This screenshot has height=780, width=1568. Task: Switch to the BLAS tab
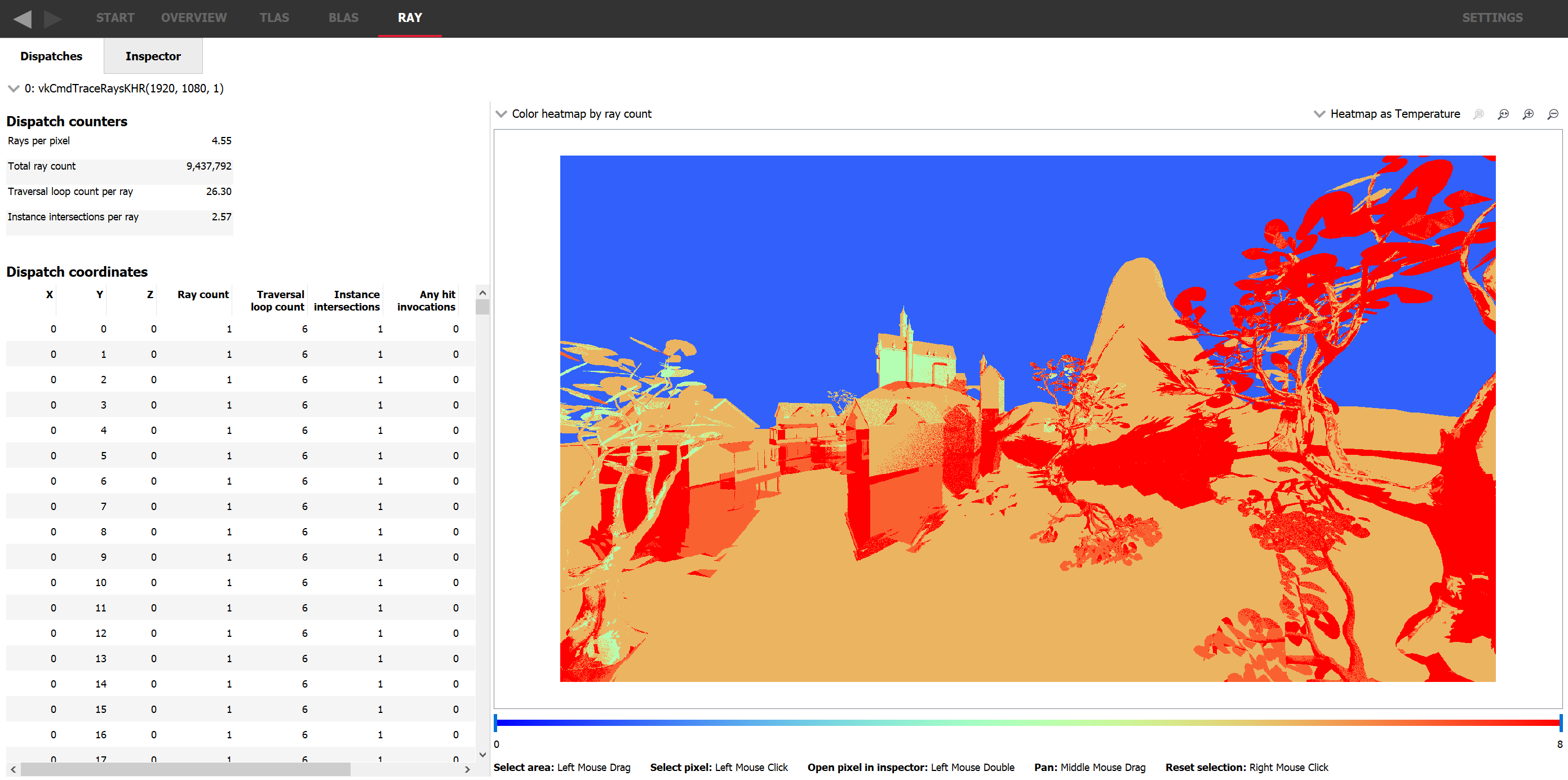point(343,17)
